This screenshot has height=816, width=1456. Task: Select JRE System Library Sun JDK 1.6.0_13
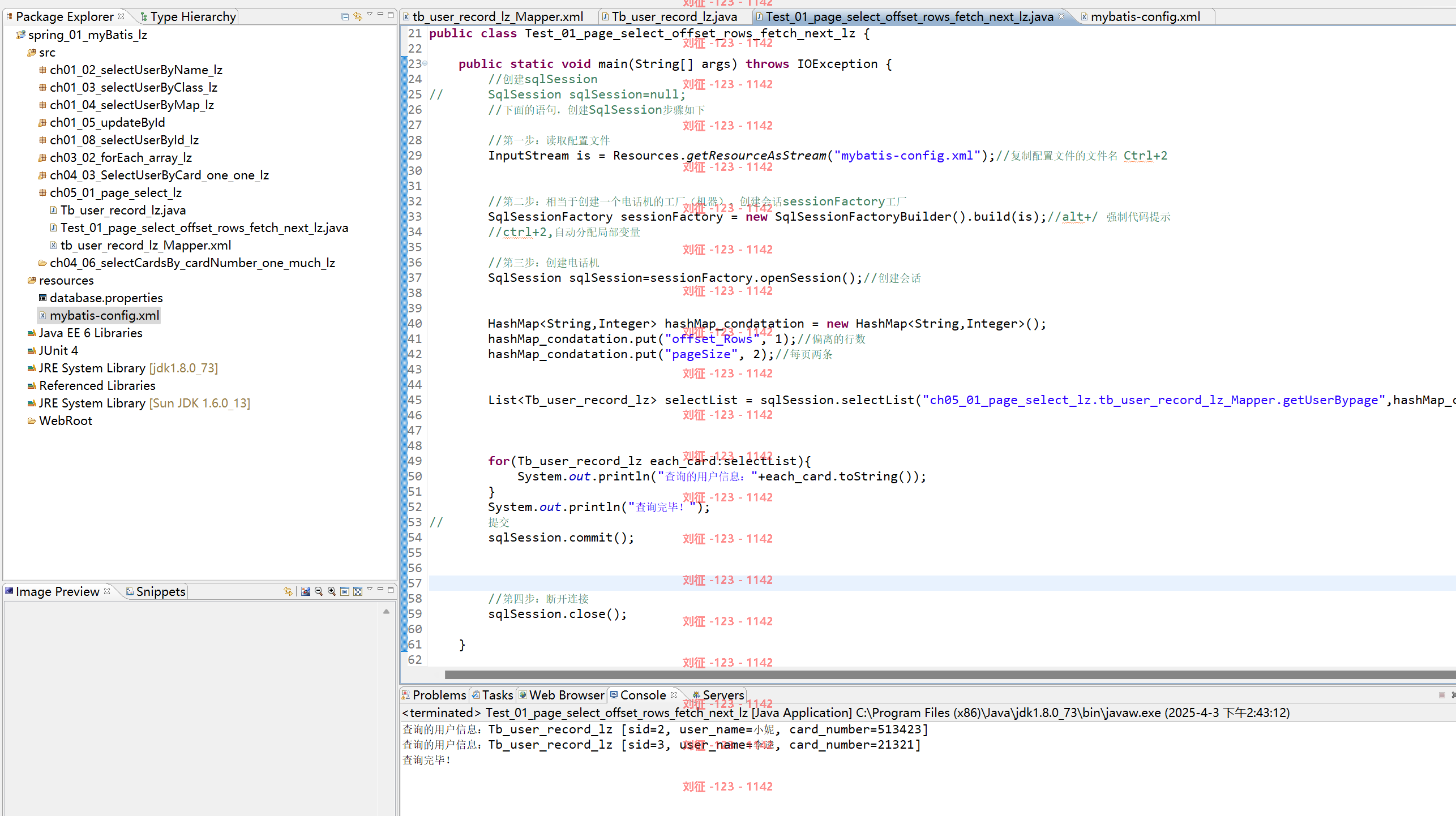click(x=139, y=403)
